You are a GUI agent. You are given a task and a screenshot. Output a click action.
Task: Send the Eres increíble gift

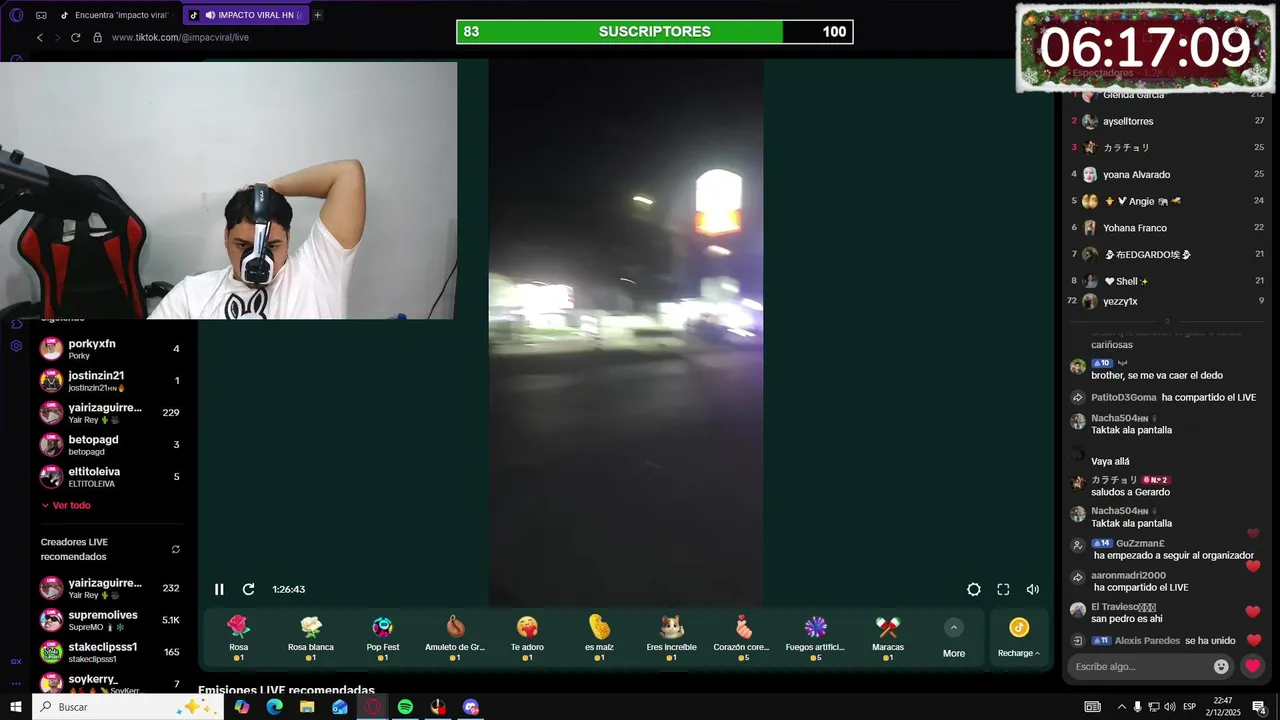pos(672,637)
